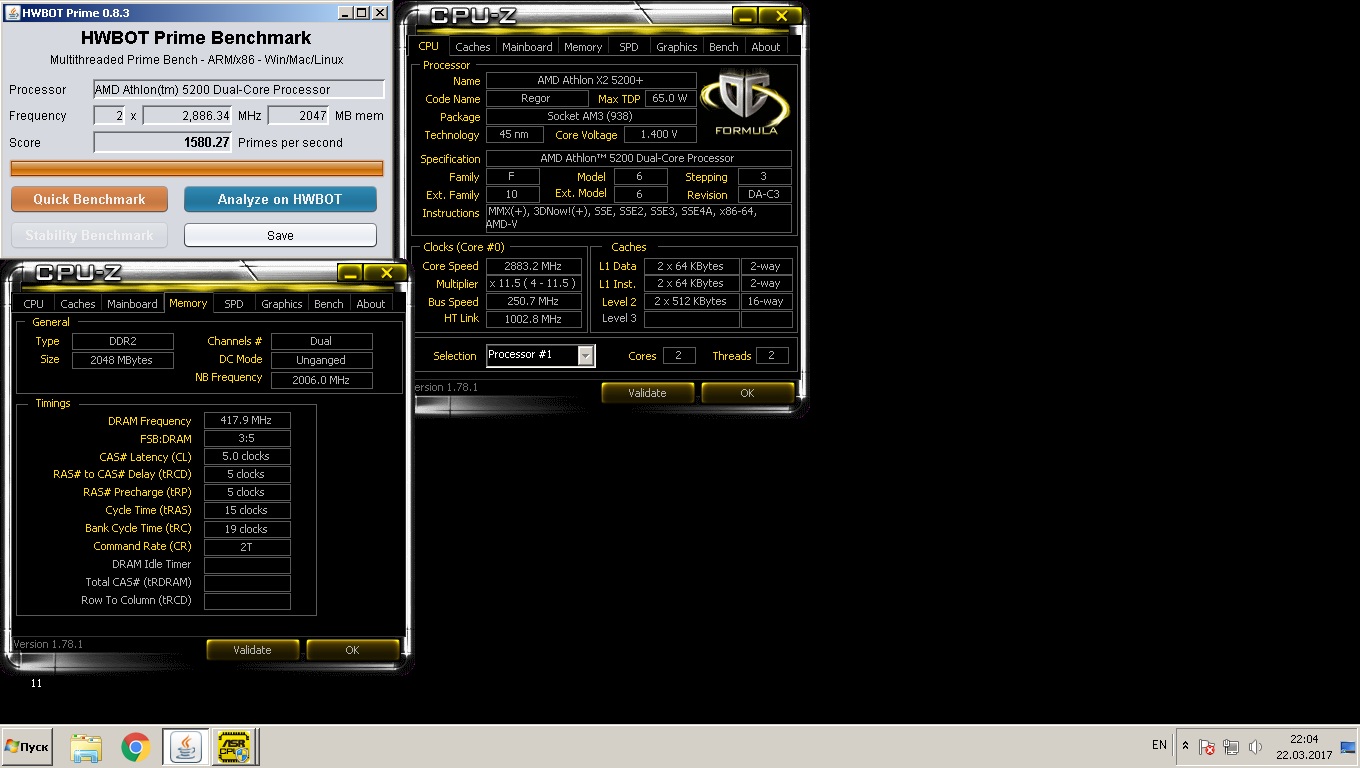Click the Command Rate value 2T
The image size is (1360, 768).
tap(247, 547)
